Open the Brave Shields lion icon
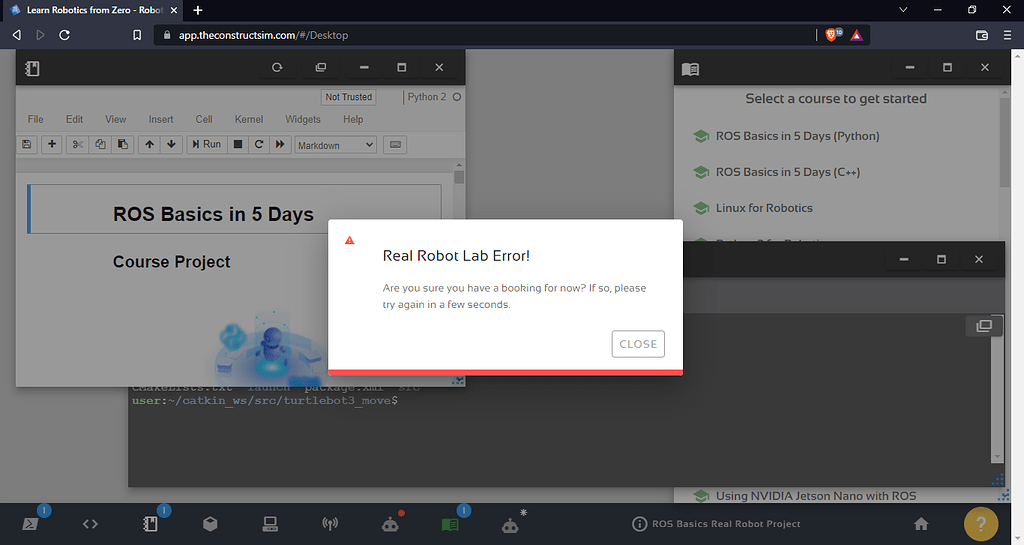The image size is (1024, 545). (x=833, y=35)
